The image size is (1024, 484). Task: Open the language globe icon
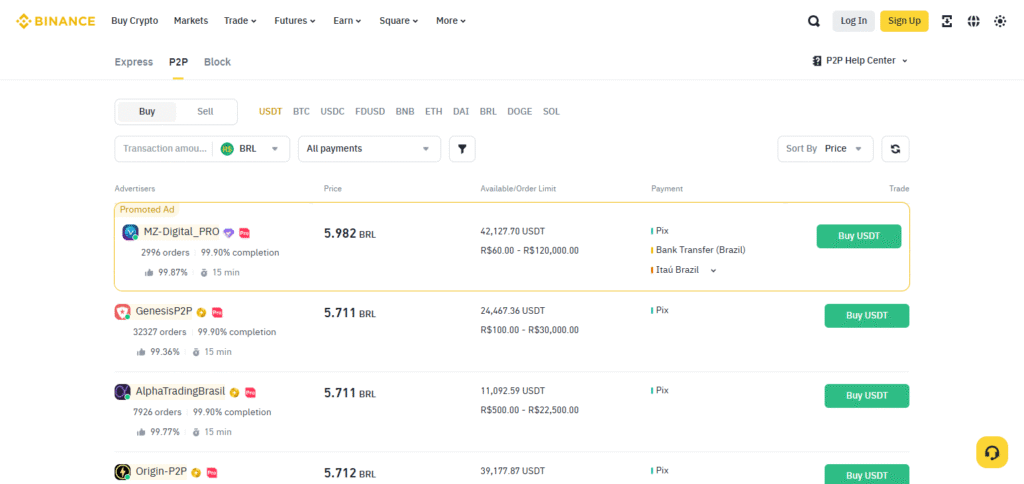pyautogui.click(x=974, y=21)
